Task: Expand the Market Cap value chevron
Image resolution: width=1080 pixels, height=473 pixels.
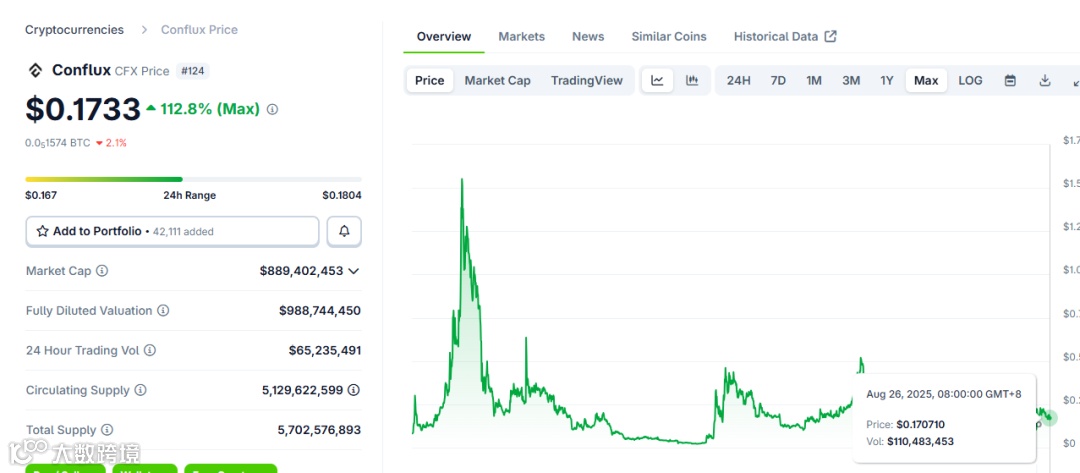Action: pos(353,271)
